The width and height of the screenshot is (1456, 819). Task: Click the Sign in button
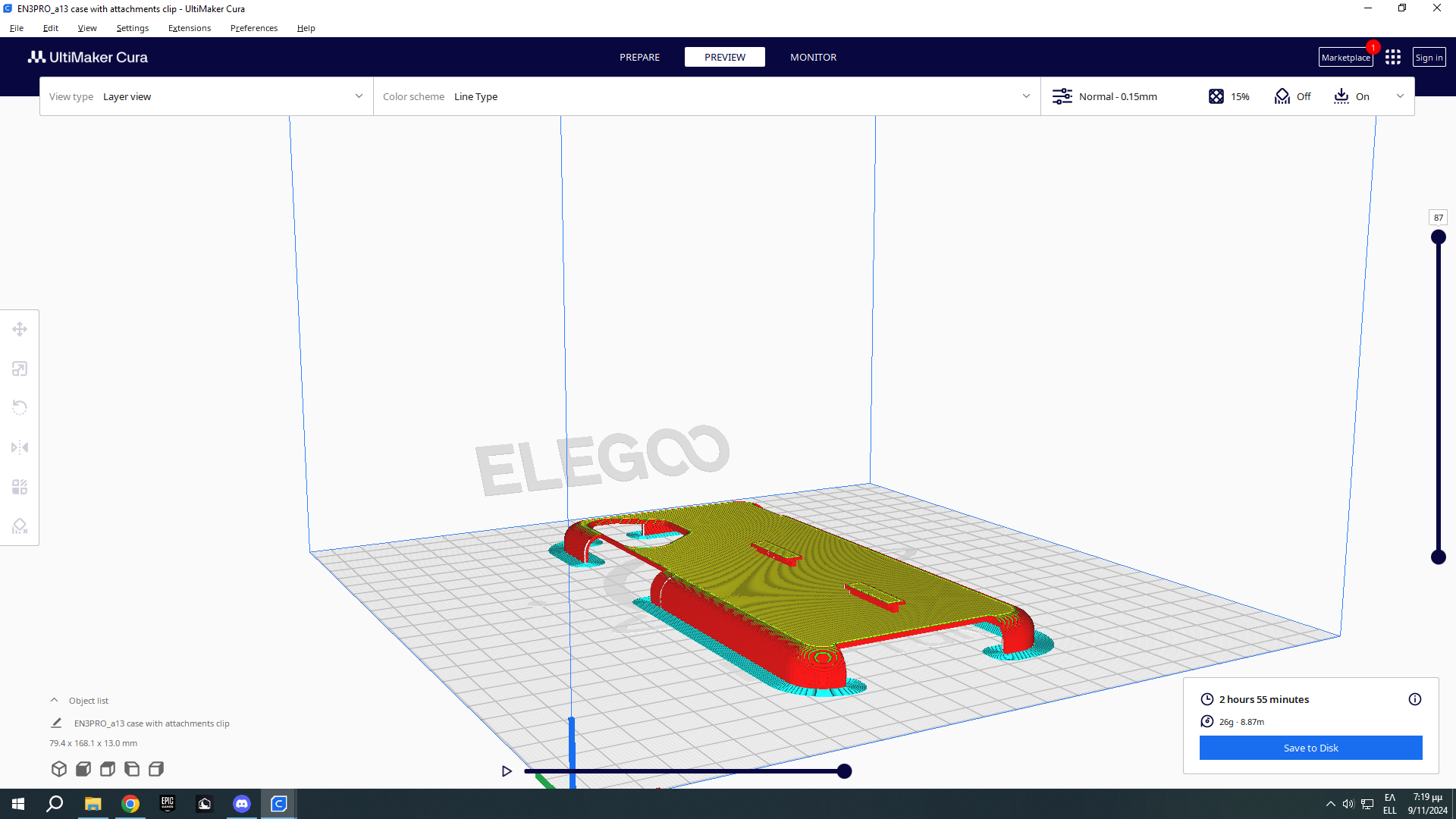pyautogui.click(x=1429, y=58)
